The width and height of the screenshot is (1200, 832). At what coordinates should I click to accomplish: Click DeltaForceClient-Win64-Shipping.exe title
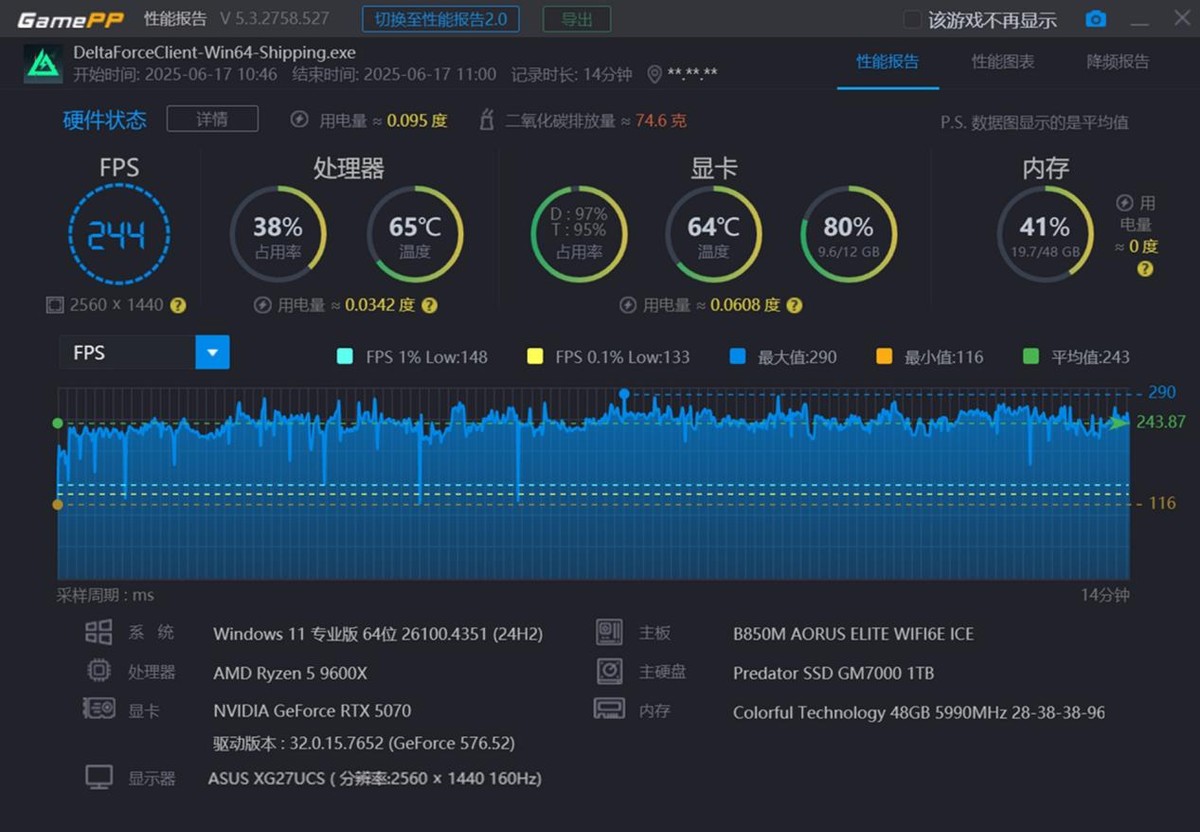coord(214,52)
